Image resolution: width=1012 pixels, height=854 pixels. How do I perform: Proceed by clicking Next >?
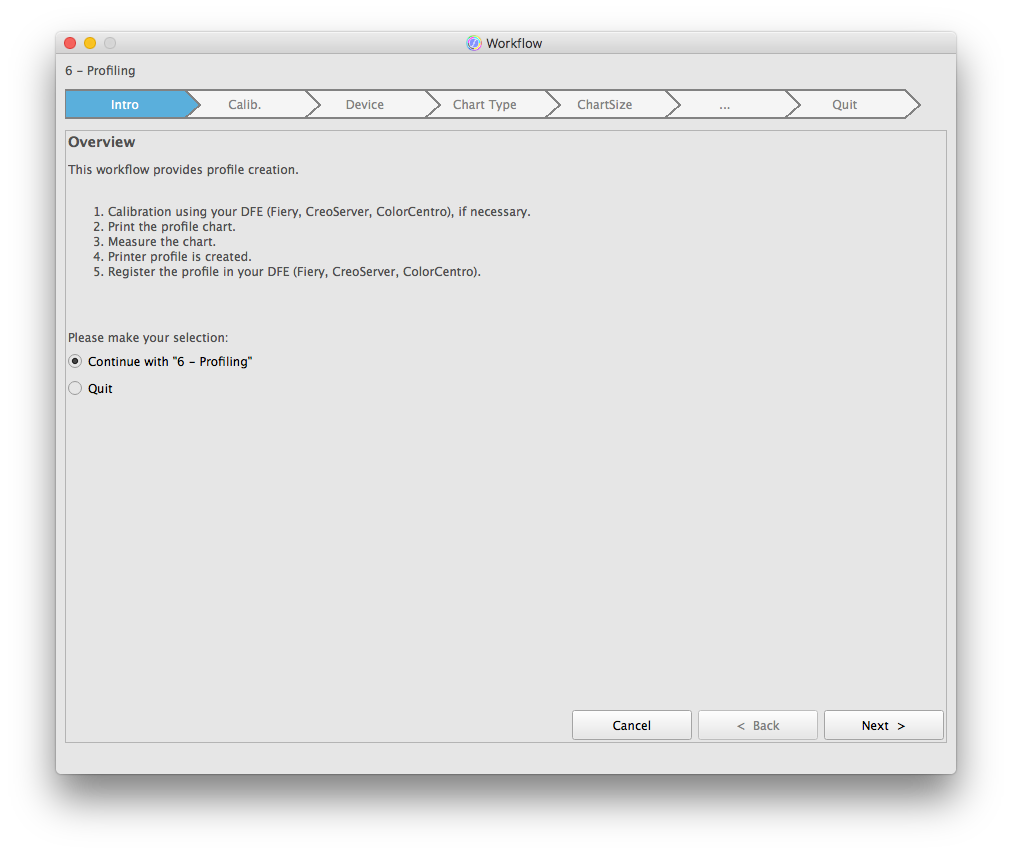click(883, 725)
